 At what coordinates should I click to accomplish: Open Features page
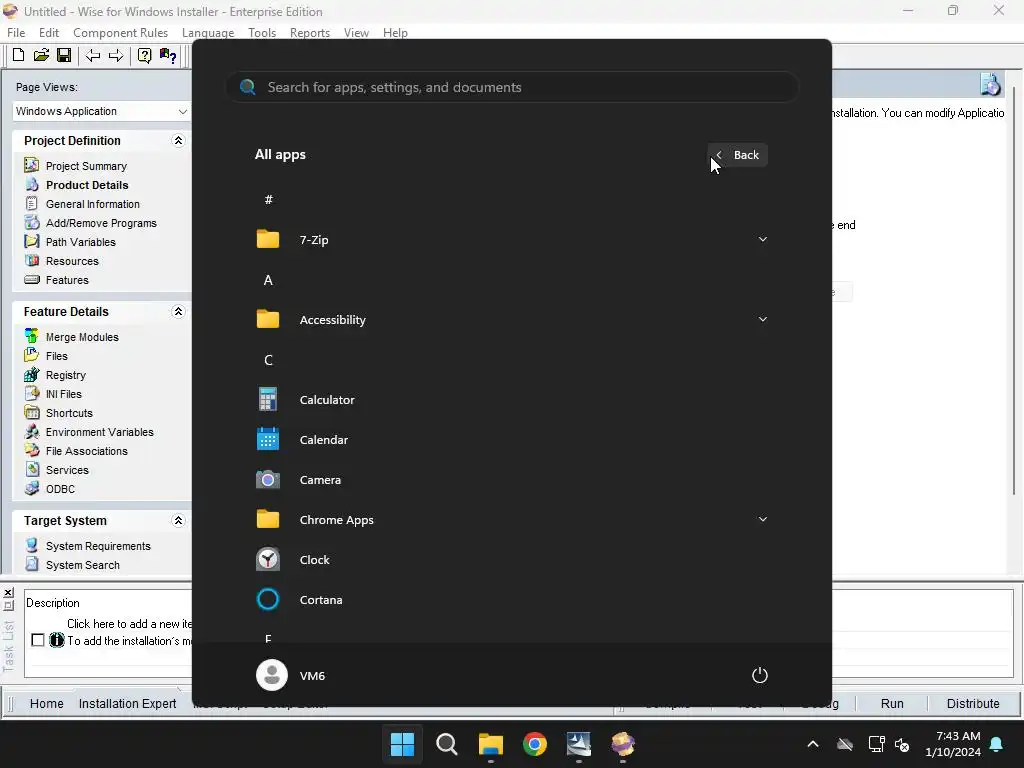tap(67, 280)
